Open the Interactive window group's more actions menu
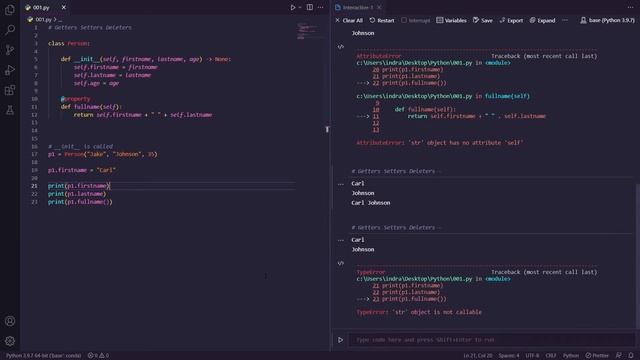This screenshot has height=360, width=640. (x=631, y=7)
